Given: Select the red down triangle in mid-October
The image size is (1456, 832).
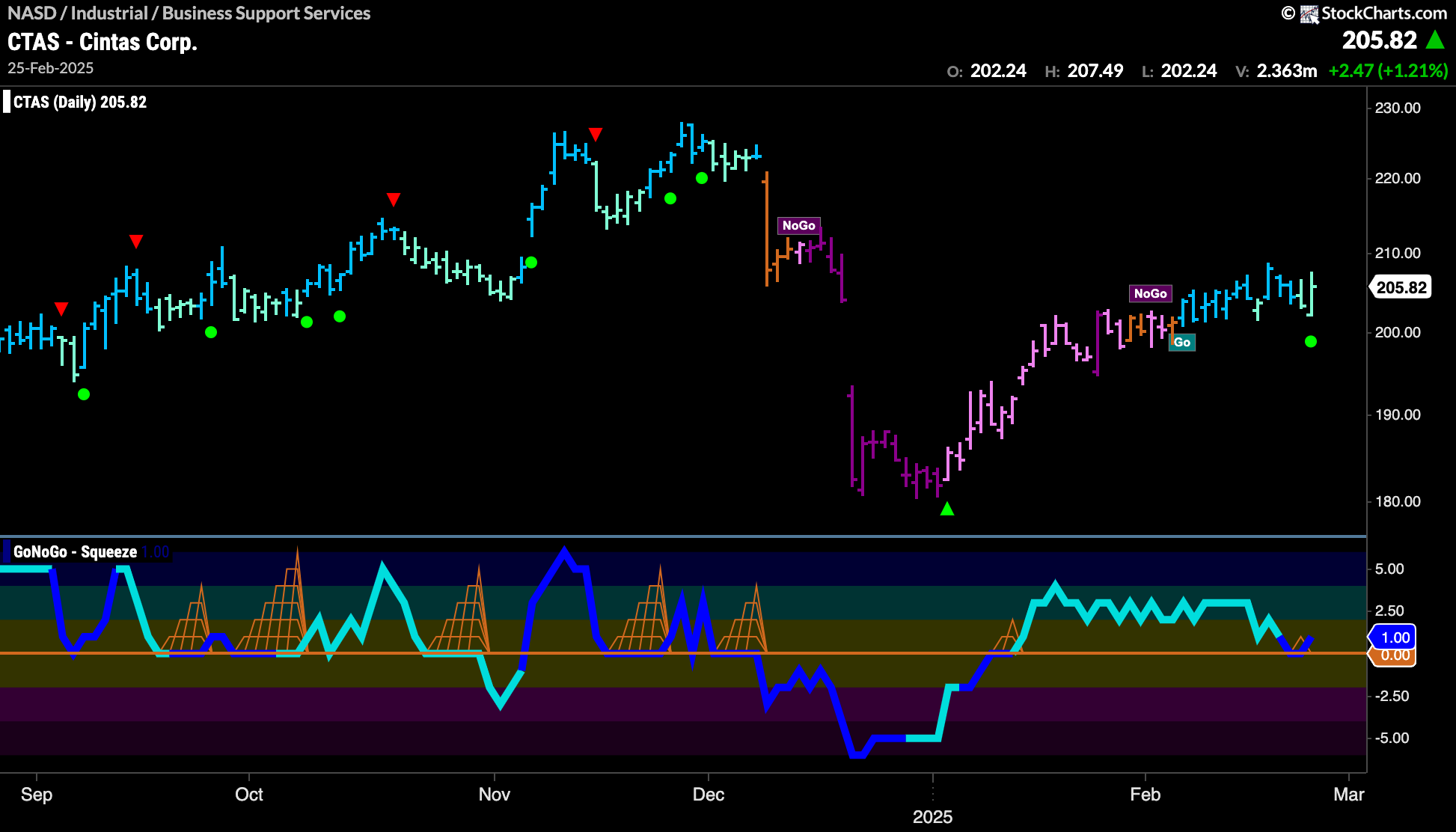Looking at the screenshot, I should tap(394, 200).
